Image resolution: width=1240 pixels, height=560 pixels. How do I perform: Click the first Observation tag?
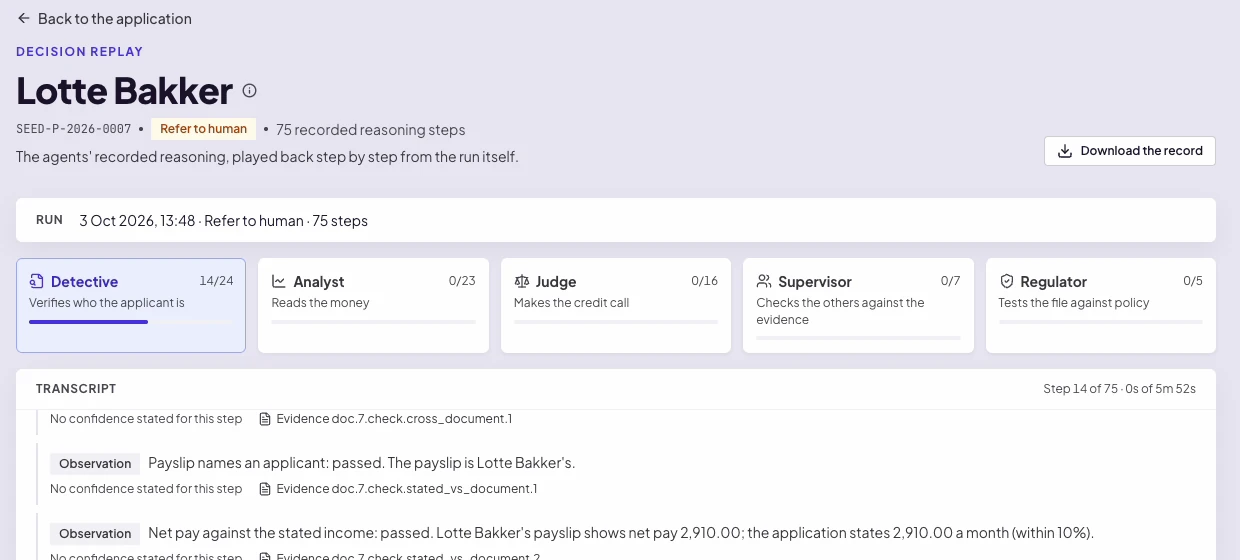[x=95, y=464]
